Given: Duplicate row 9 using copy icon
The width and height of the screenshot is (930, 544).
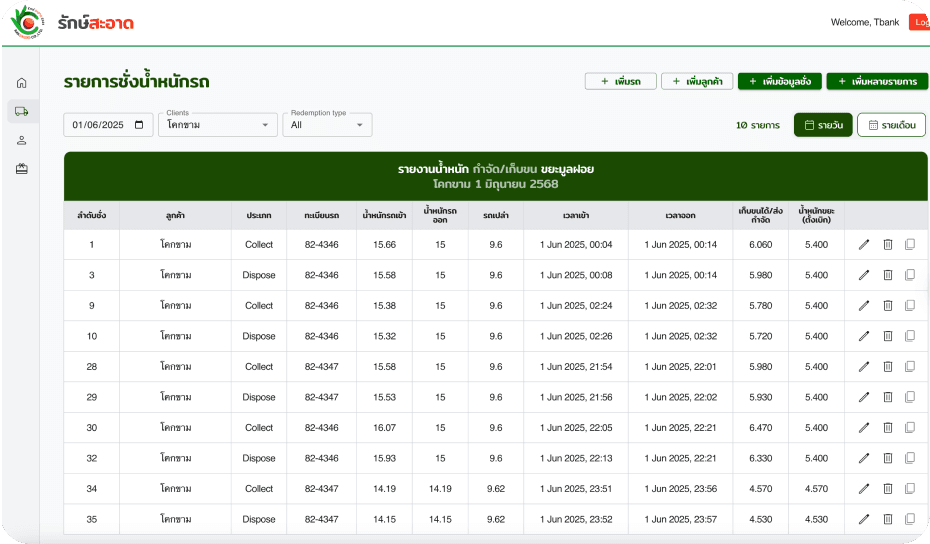Looking at the screenshot, I should tap(909, 306).
